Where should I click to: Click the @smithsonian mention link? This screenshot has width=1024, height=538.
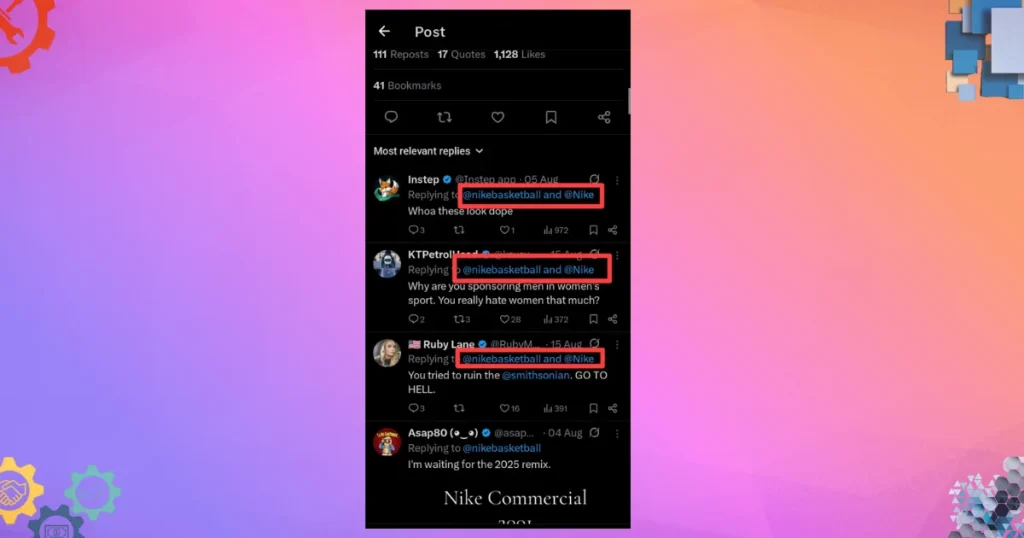click(x=536, y=375)
